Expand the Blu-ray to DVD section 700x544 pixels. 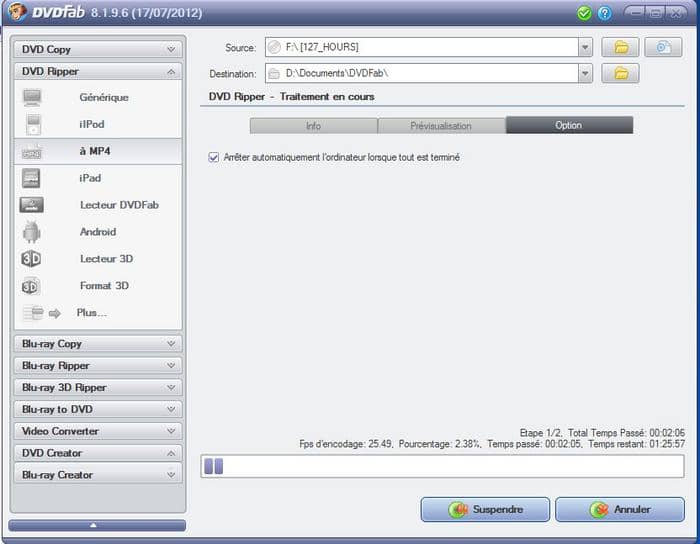(98, 409)
